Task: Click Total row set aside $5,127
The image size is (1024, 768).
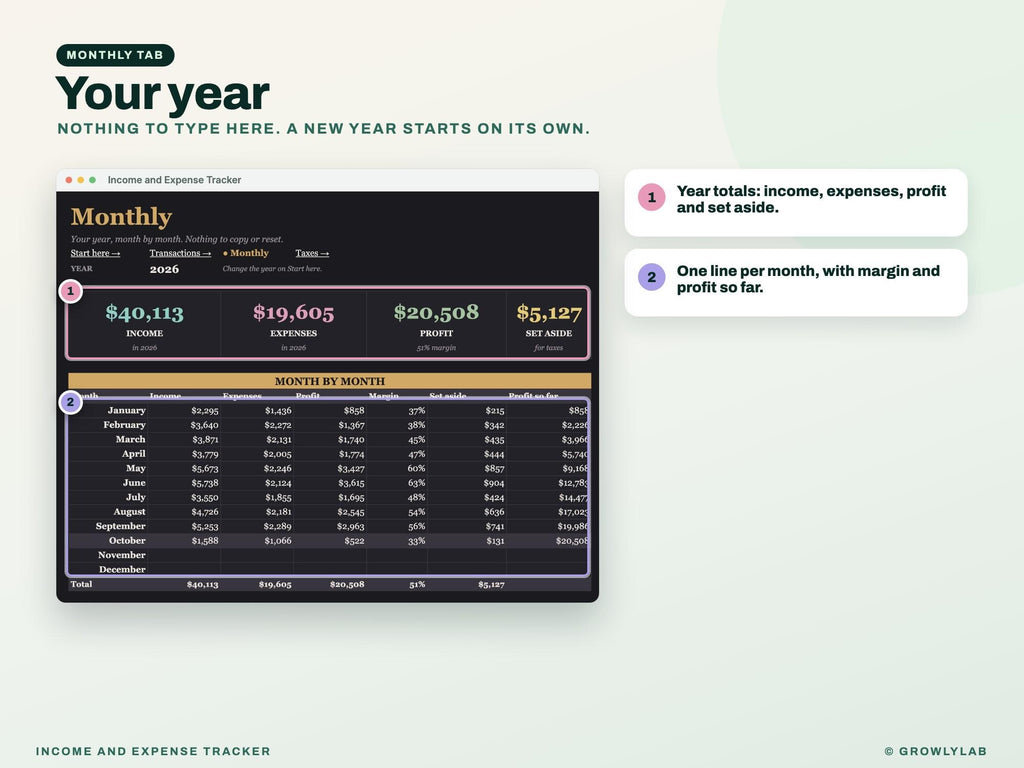Action: tap(491, 584)
